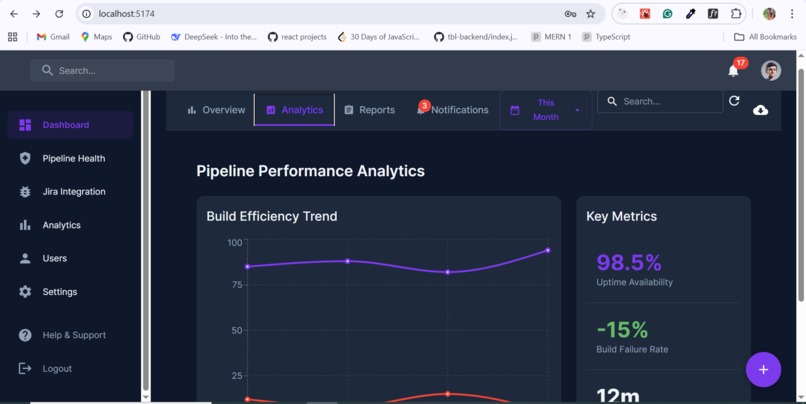Open Settings in the sidebar

click(x=70, y=292)
